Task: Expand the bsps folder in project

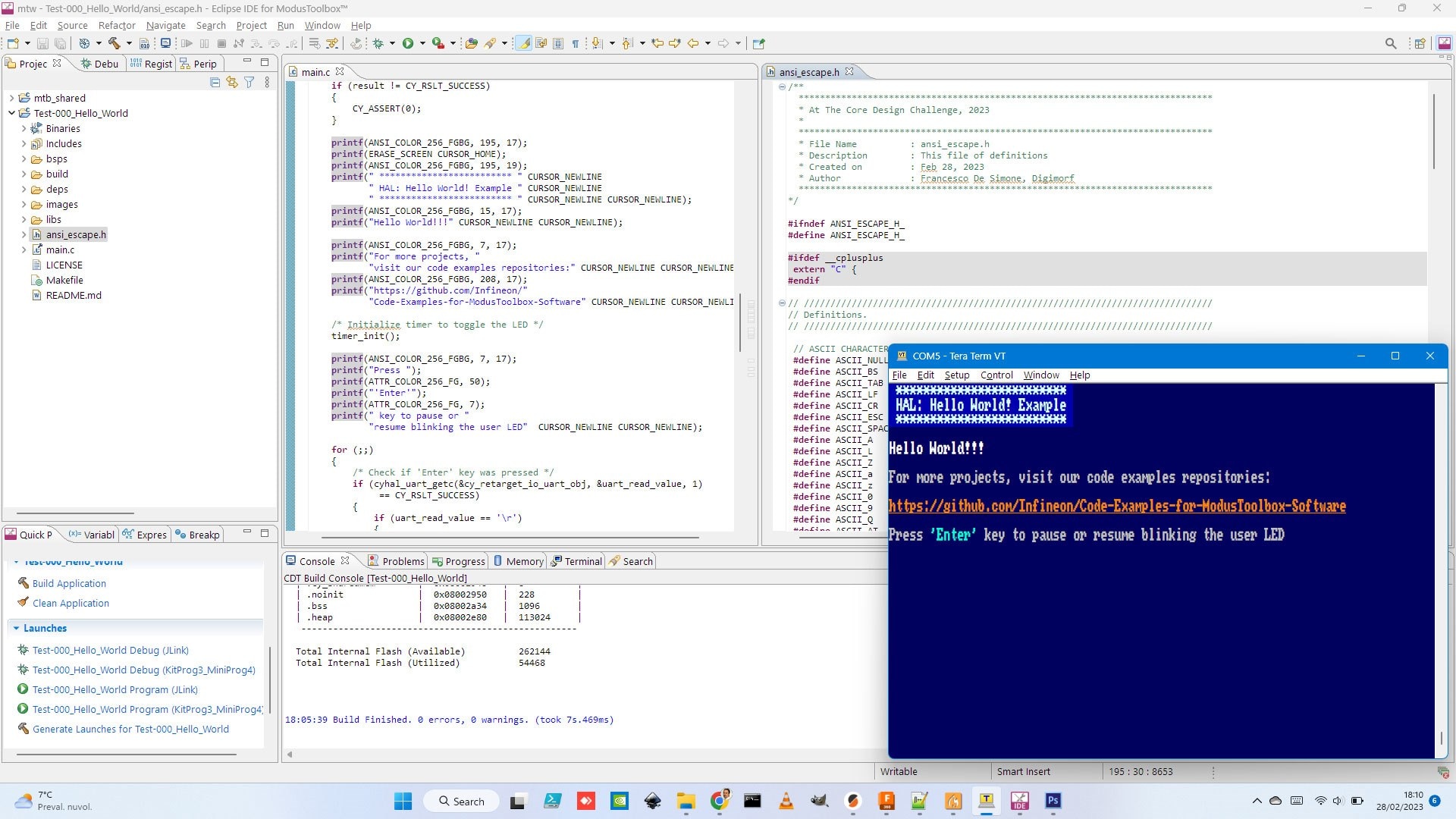Action: 22,158
